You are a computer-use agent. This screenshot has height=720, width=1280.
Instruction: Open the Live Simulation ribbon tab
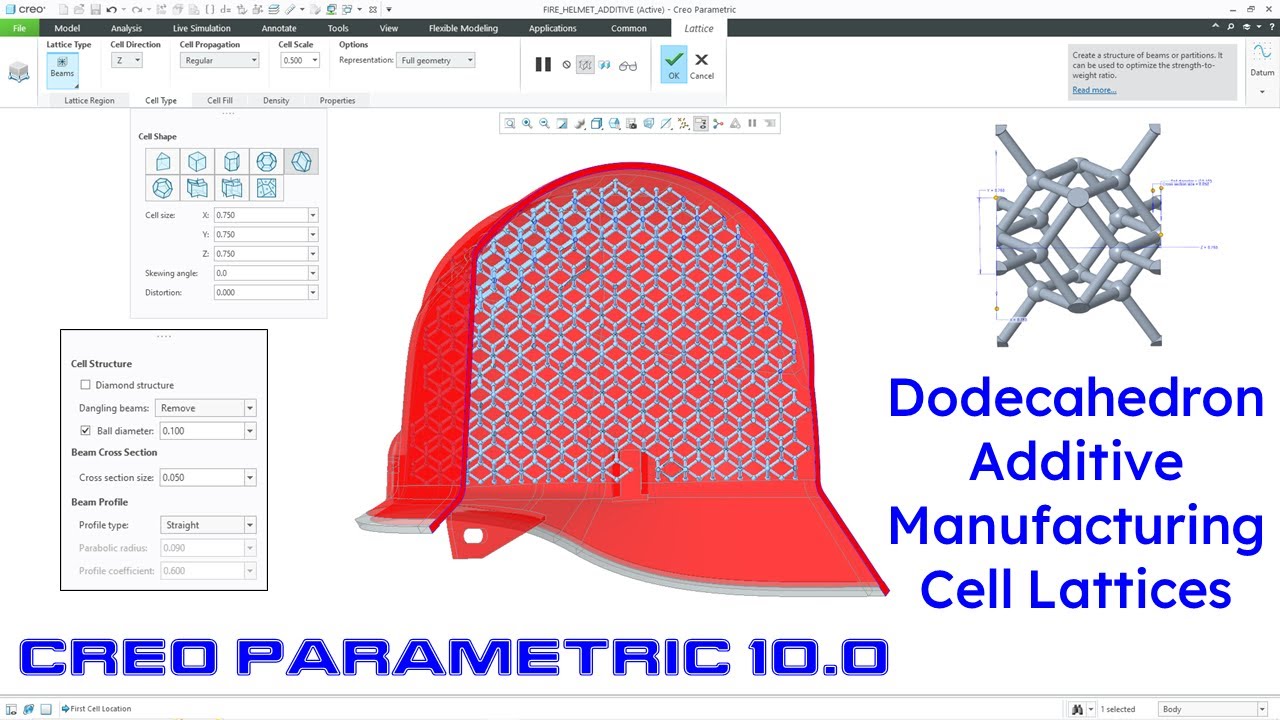point(201,28)
